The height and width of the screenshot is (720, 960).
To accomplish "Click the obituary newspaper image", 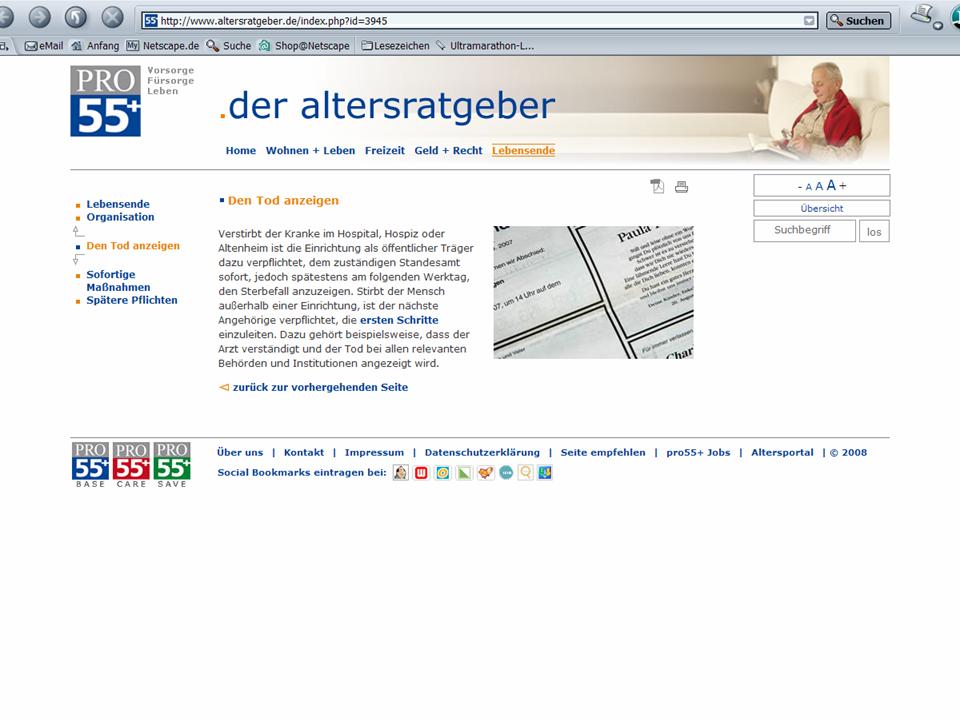I will 593,292.
